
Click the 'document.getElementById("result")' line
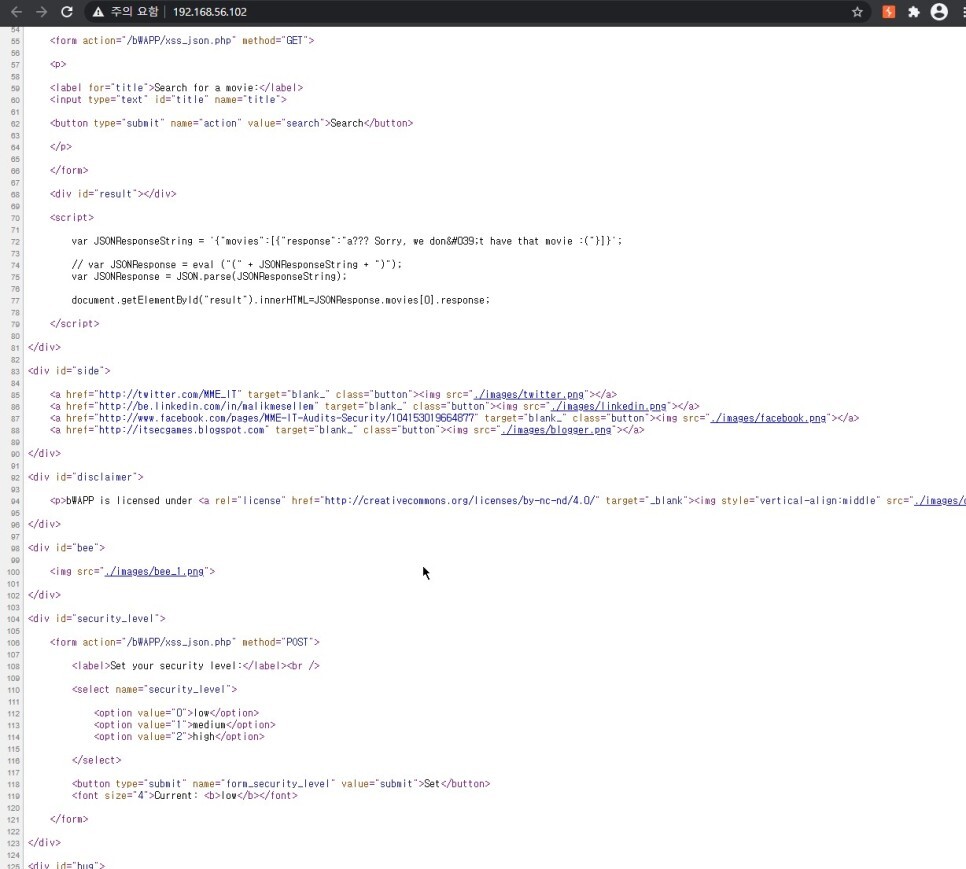(280, 300)
